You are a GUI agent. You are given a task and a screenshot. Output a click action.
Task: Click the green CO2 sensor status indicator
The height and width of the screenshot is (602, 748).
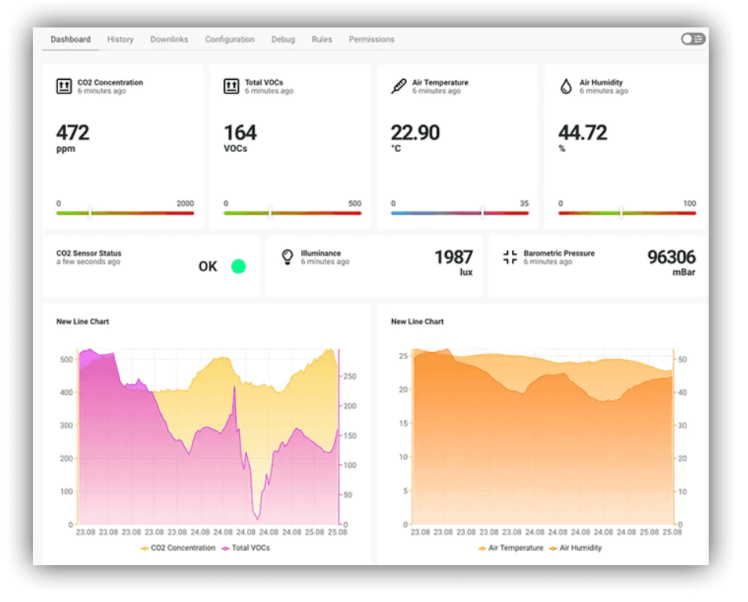(239, 266)
